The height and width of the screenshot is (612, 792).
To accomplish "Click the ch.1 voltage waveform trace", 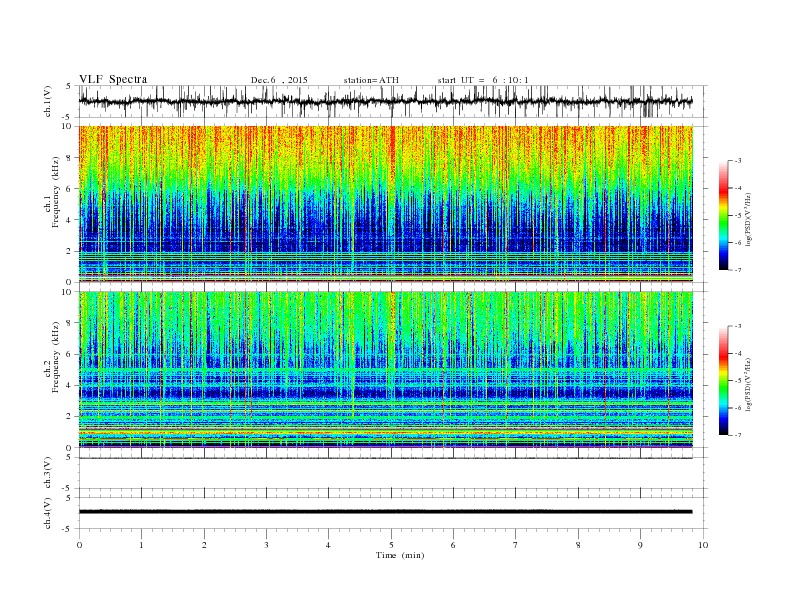I will point(385,101).
